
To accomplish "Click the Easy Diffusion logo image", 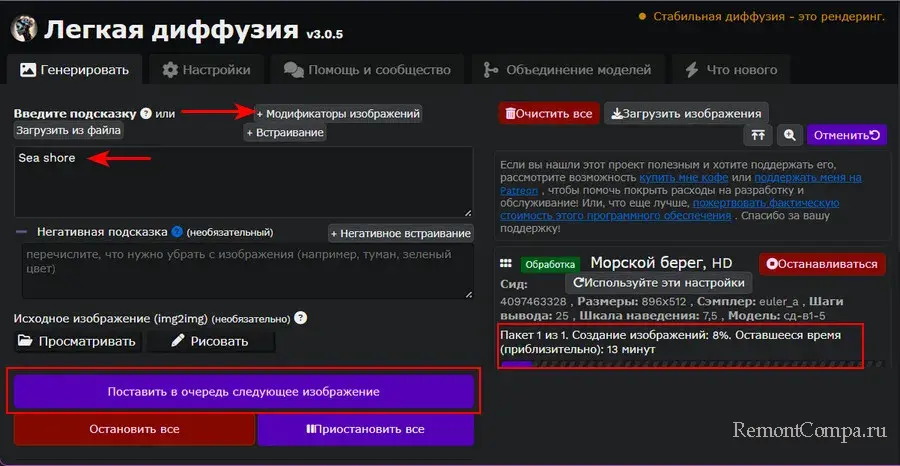I will [x=24, y=28].
